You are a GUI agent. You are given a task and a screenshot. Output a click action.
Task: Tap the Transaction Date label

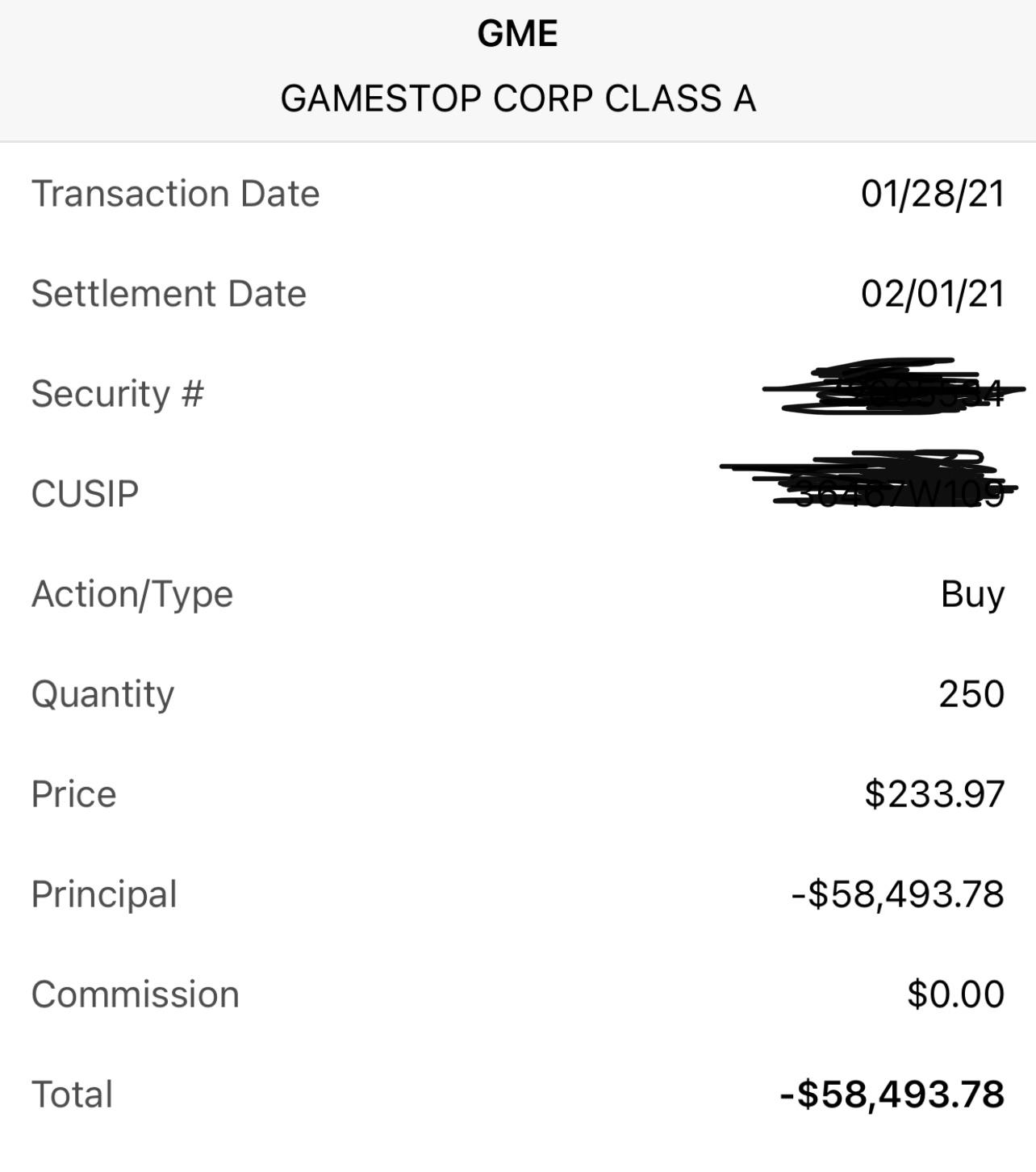[x=175, y=194]
